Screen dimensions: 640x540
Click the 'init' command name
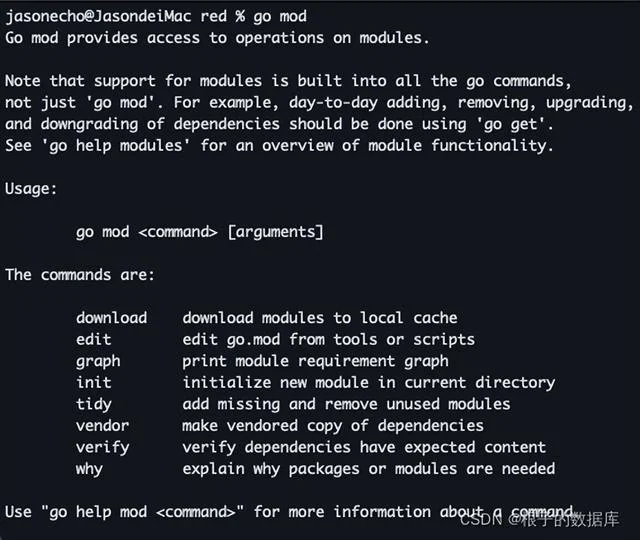[94, 382]
